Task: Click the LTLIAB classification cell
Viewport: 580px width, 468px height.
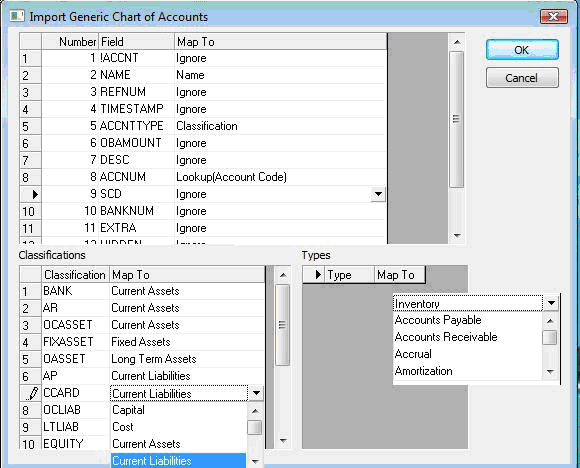Action: (x=75, y=427)
